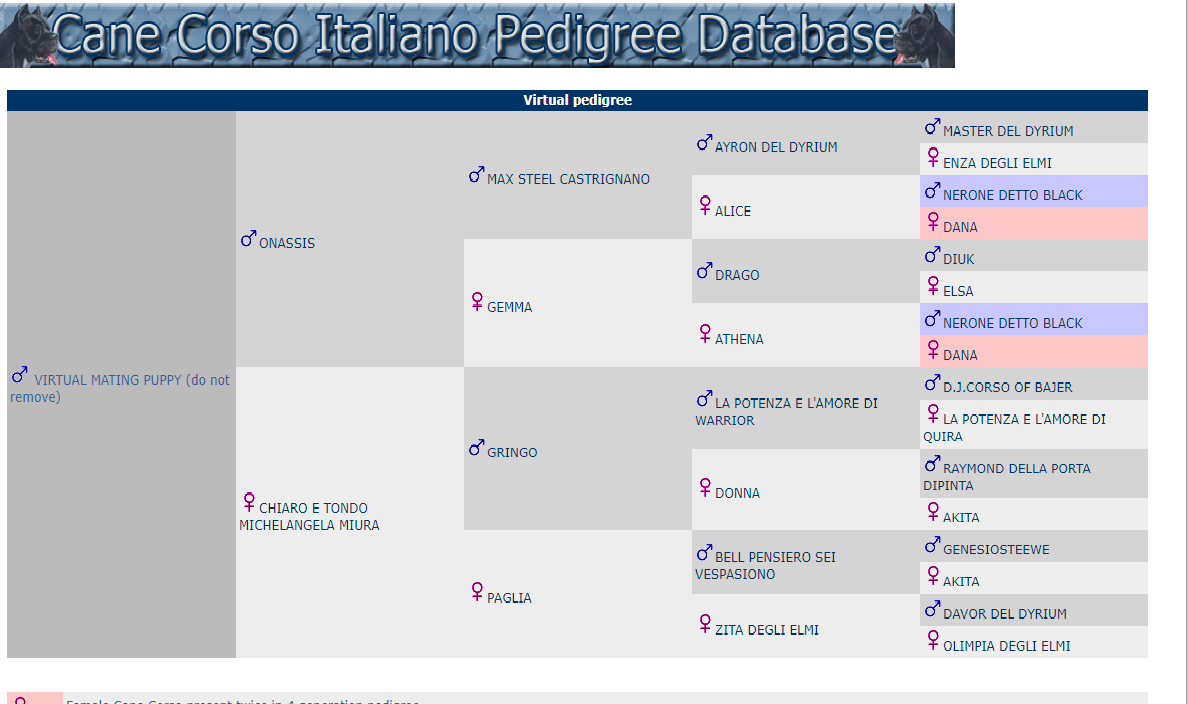Click male symbol beside VIRTUAL MATING PUPPY
The width and height of the screenshot is (1188, 704).
(x=20, y=375)
